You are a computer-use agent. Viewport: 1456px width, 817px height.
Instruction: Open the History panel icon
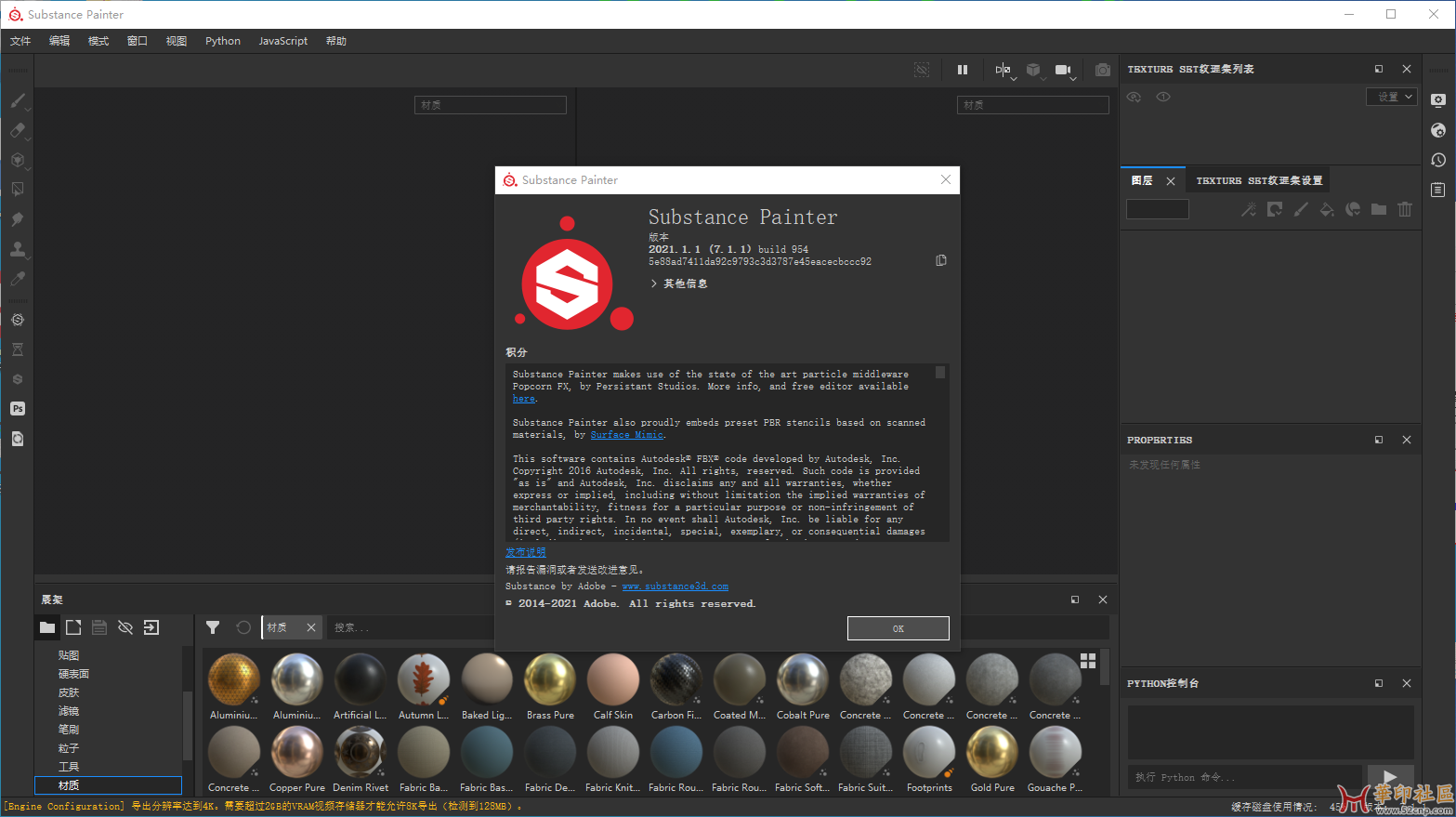pyautogui.click(x=1438, y=160)
